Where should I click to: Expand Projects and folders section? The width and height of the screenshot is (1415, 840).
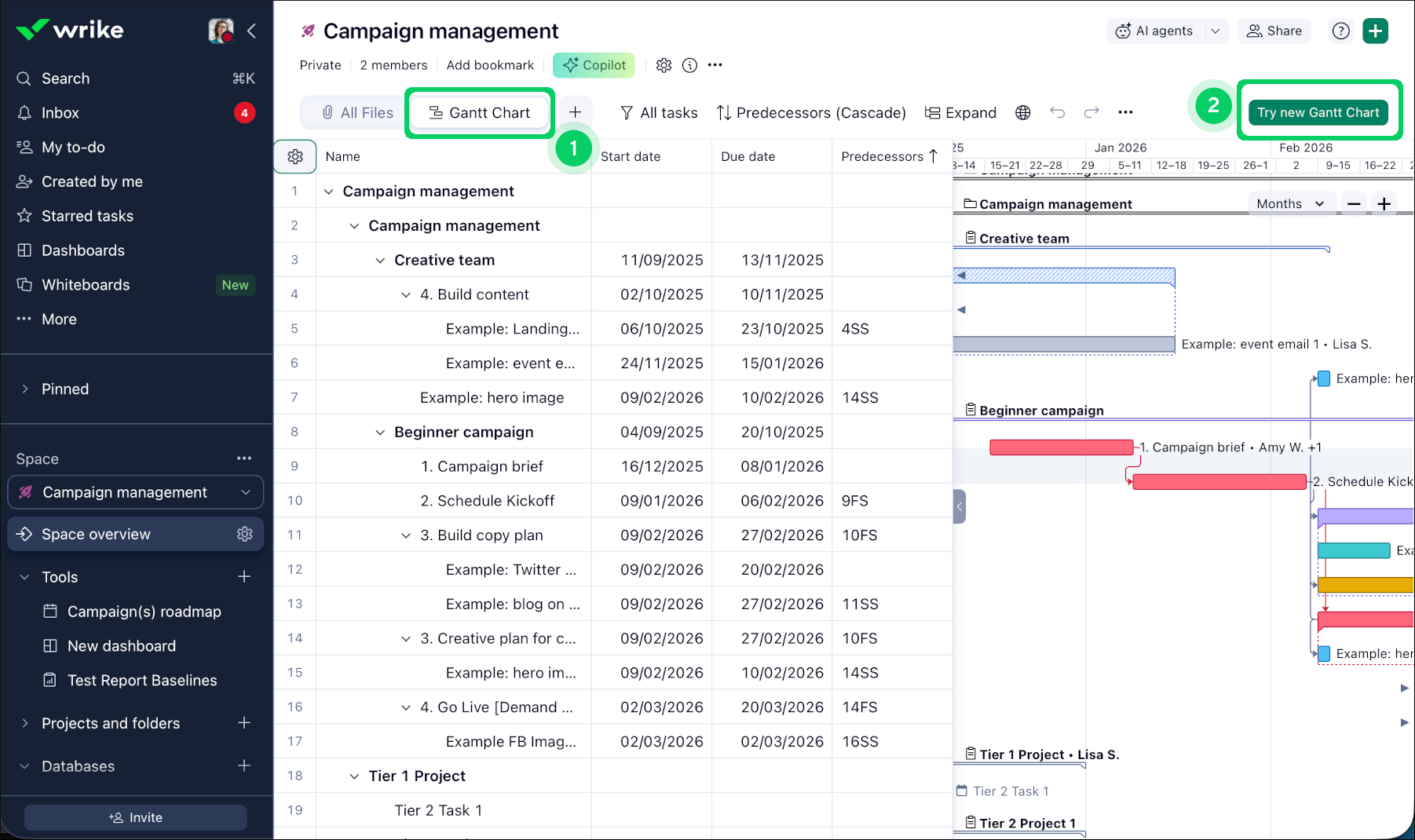click(24, 723)
